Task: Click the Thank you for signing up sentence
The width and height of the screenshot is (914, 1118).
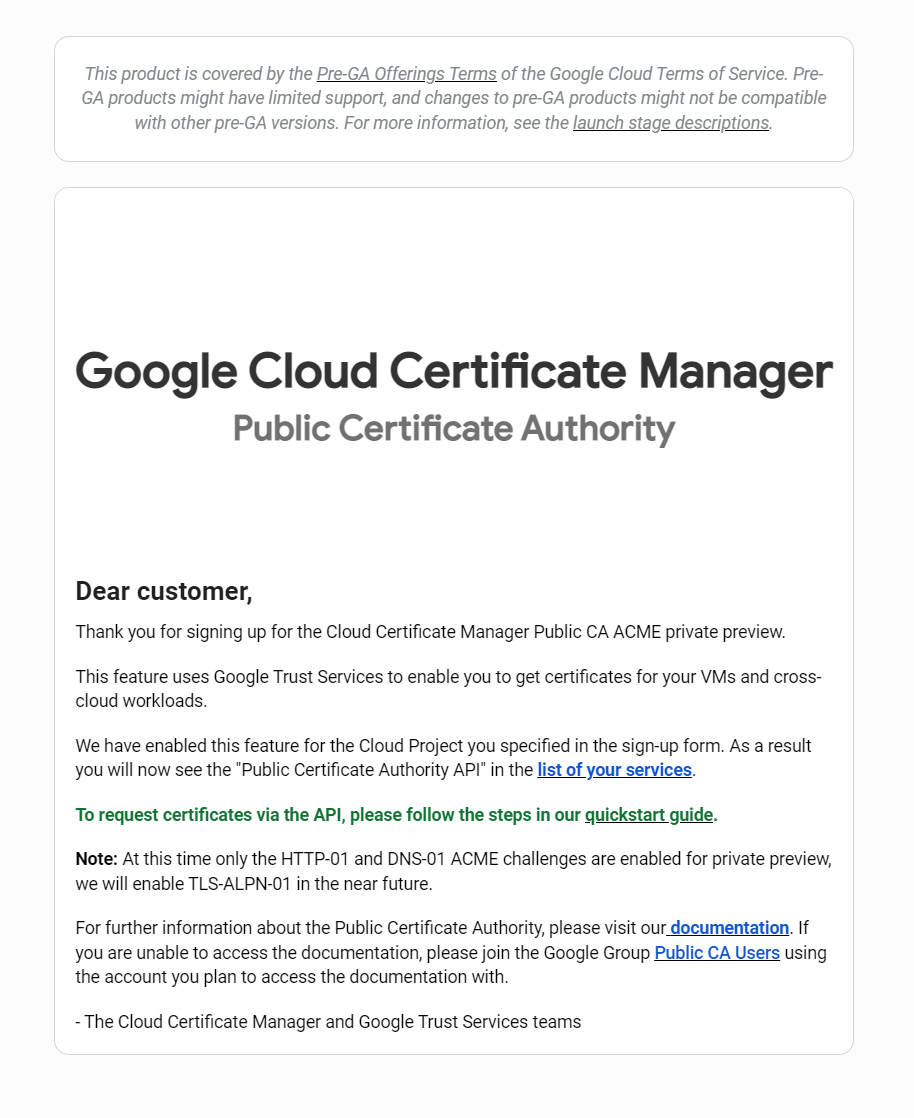Action: pos(430,632)
